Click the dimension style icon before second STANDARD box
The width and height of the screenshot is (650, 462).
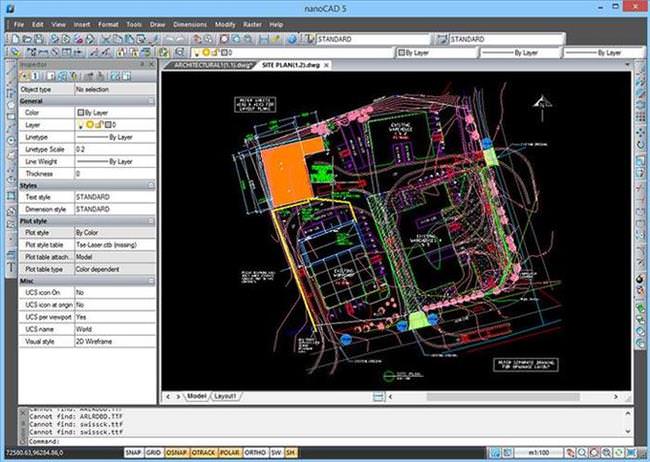442,39
